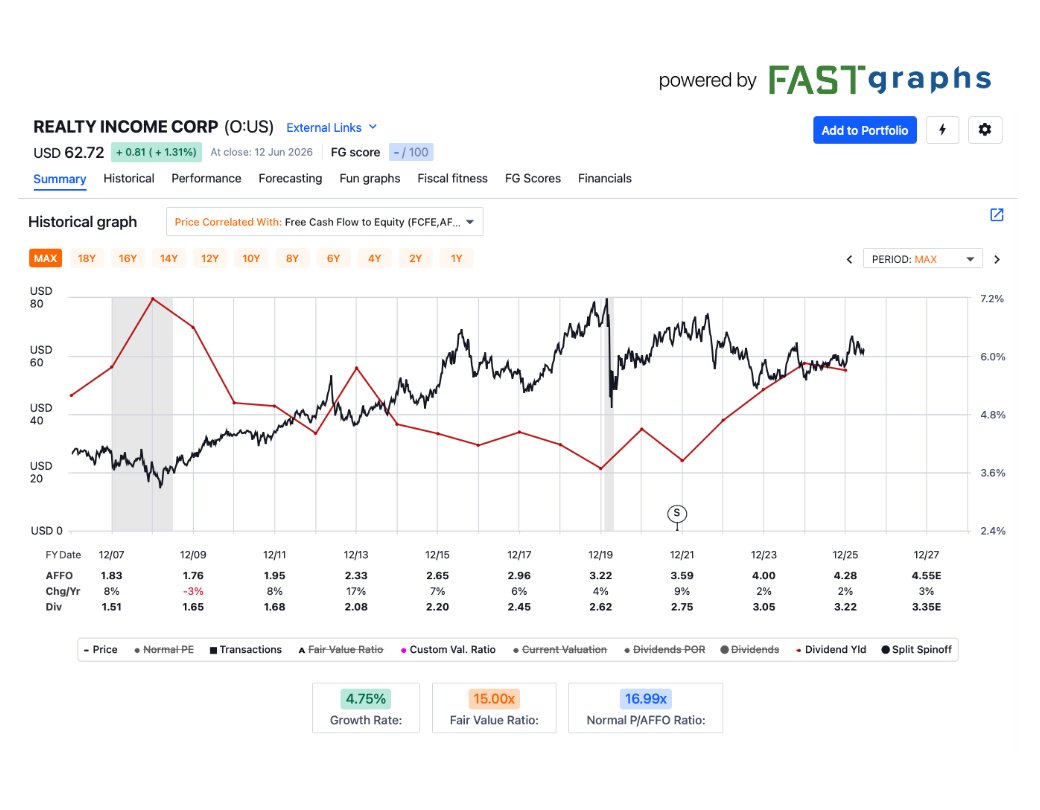This screenshot has height=810, width=1040.
Task: Toggle Fair Value Ratio legend item
Action: point(341,649)
